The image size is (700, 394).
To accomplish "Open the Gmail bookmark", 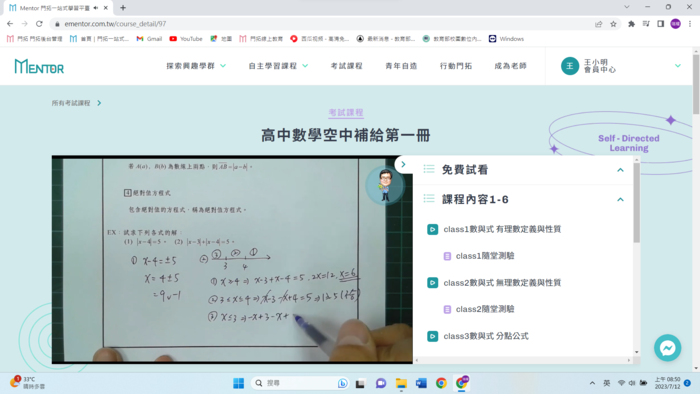I will point(149,39).
